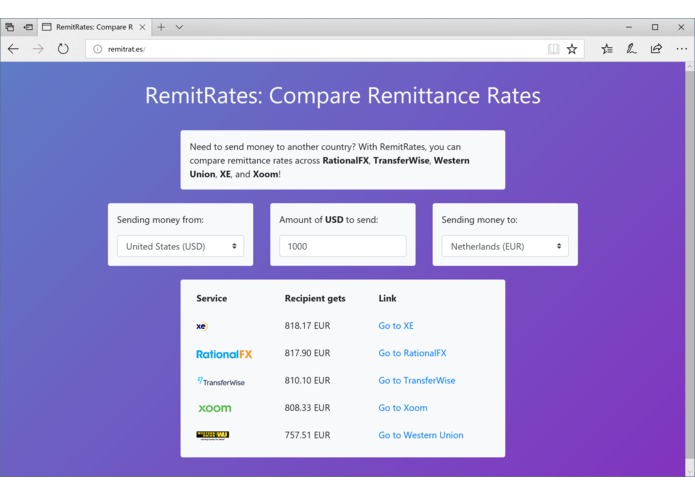Click the amount field showing 1000
This screenshot has width=695, height=494.
343,246
